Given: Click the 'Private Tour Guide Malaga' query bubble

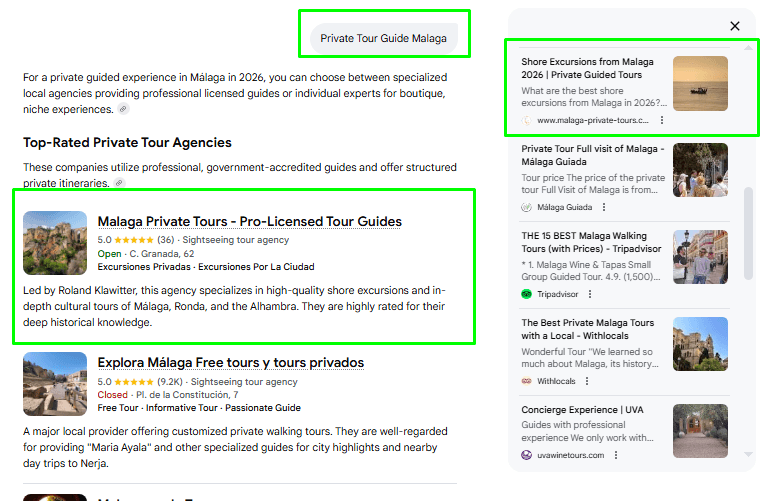Looking at the screenshot, I should (x=383, y=39).
